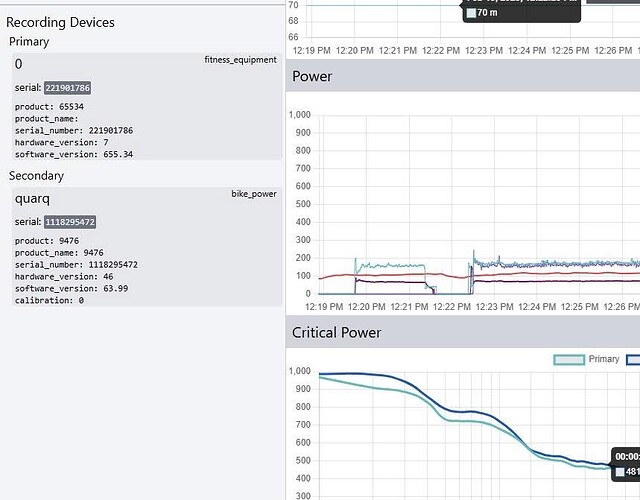Click the Primary devices subheading

click(x=29, y=42)
